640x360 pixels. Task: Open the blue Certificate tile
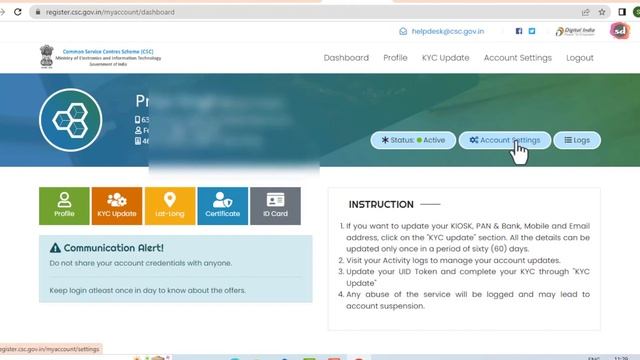pos(222,206)
